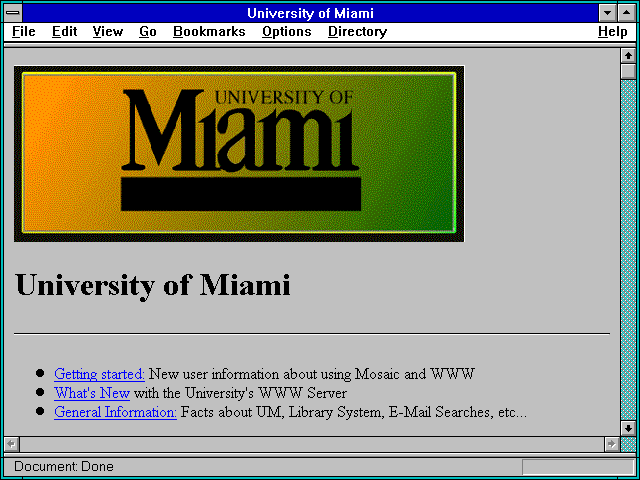Minimize the University of Miami window

coord(607,13)
